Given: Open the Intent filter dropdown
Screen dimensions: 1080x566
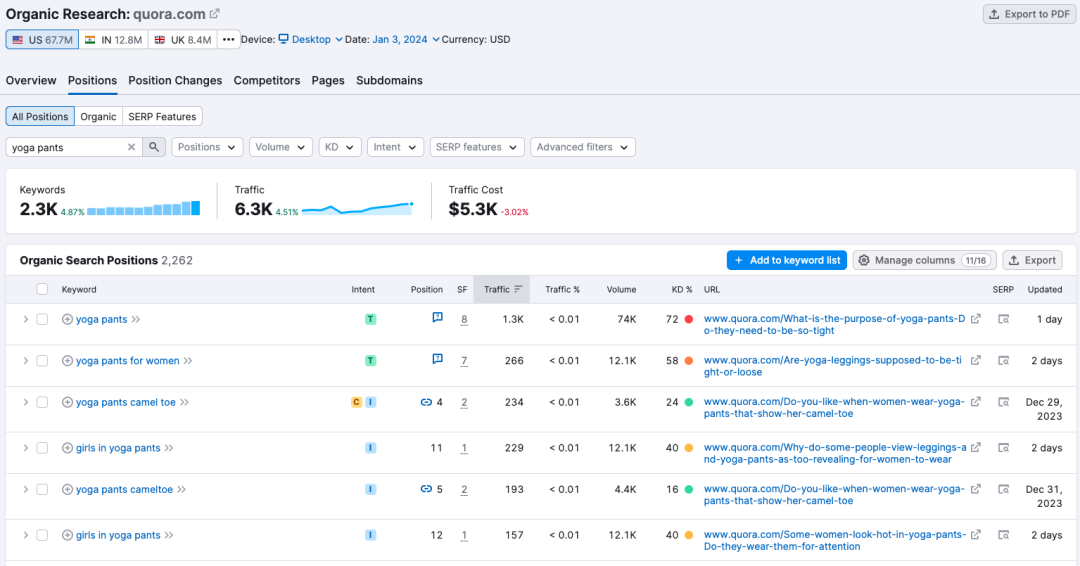Looking at the screenshot, I should (x=395, y=147).
